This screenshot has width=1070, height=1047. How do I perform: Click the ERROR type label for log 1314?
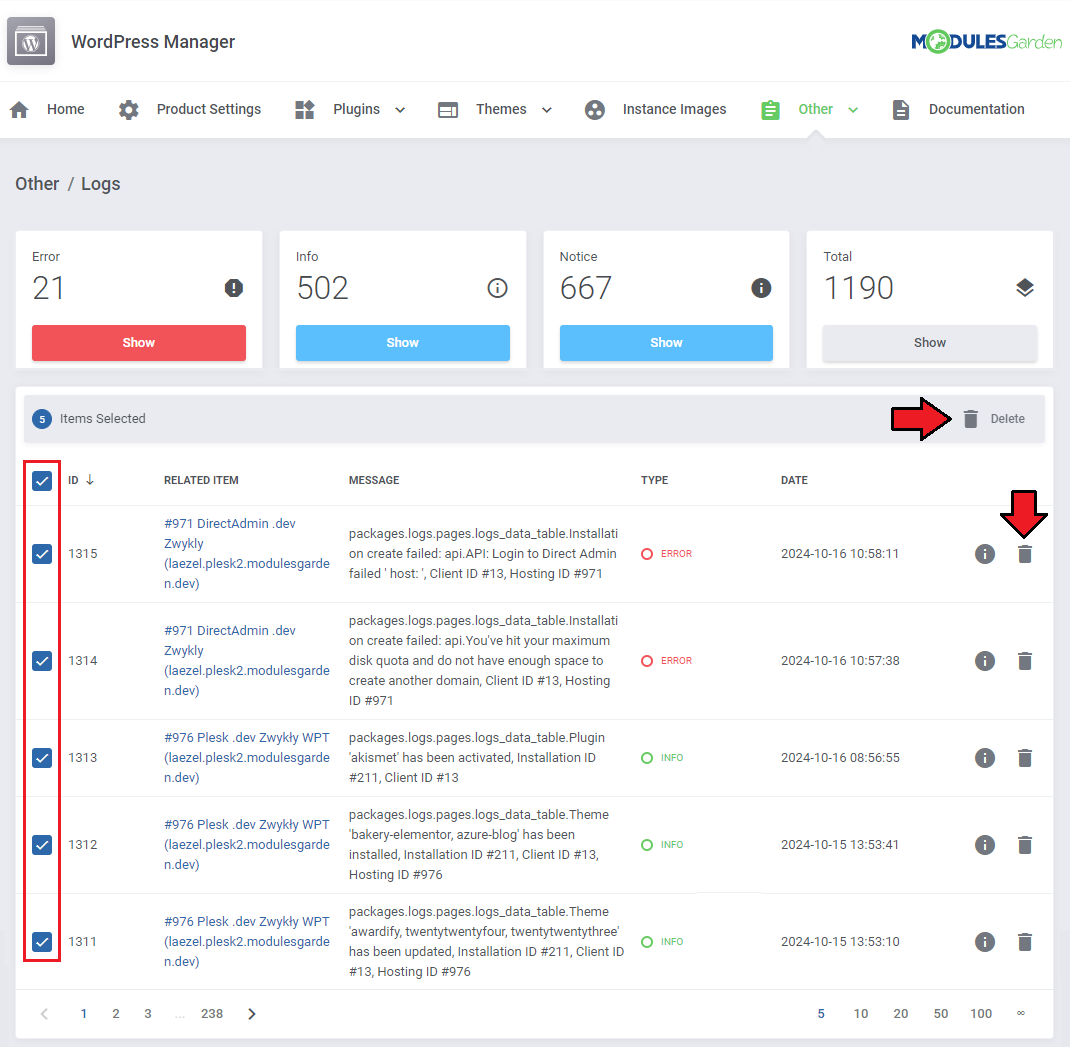coord(676,661)
